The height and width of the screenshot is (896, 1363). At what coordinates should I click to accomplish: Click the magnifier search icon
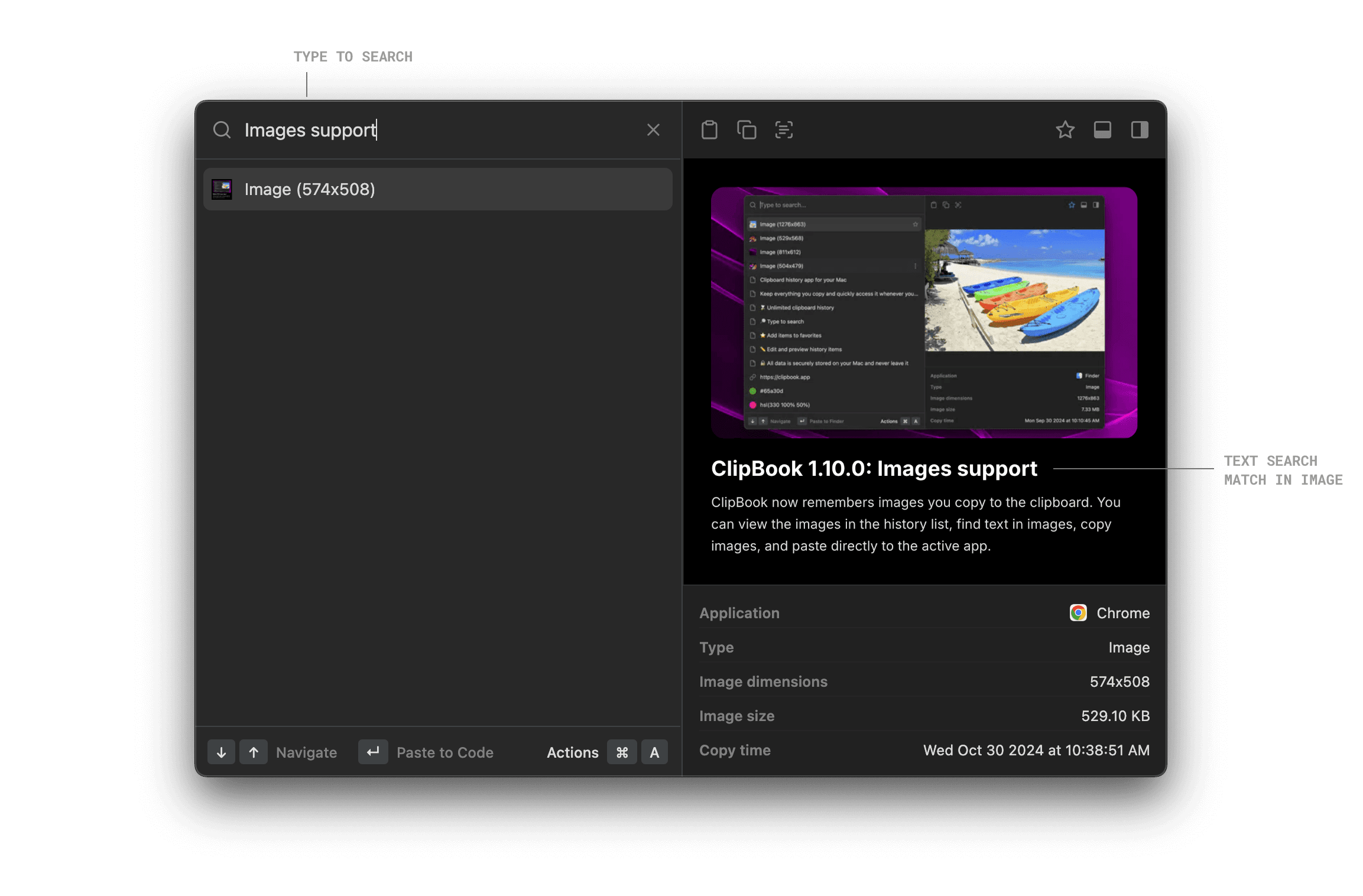[x=222, y=130]
